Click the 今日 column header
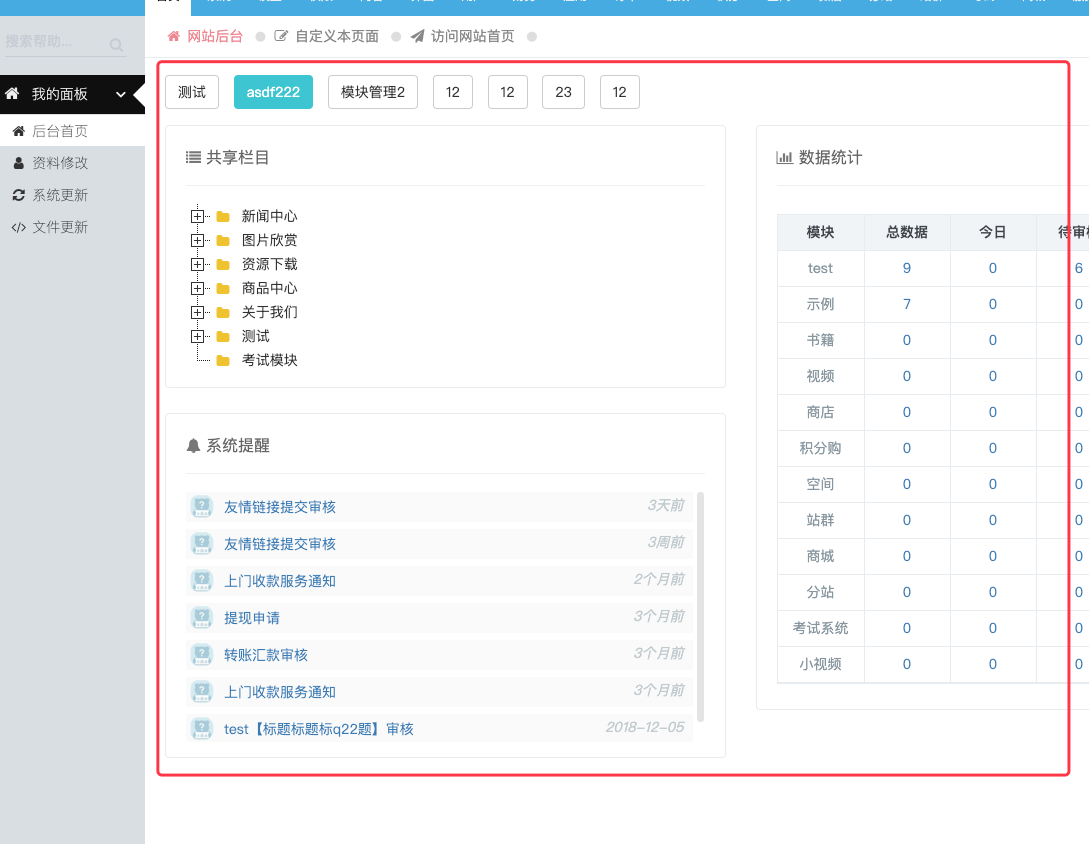 (992, 232)
